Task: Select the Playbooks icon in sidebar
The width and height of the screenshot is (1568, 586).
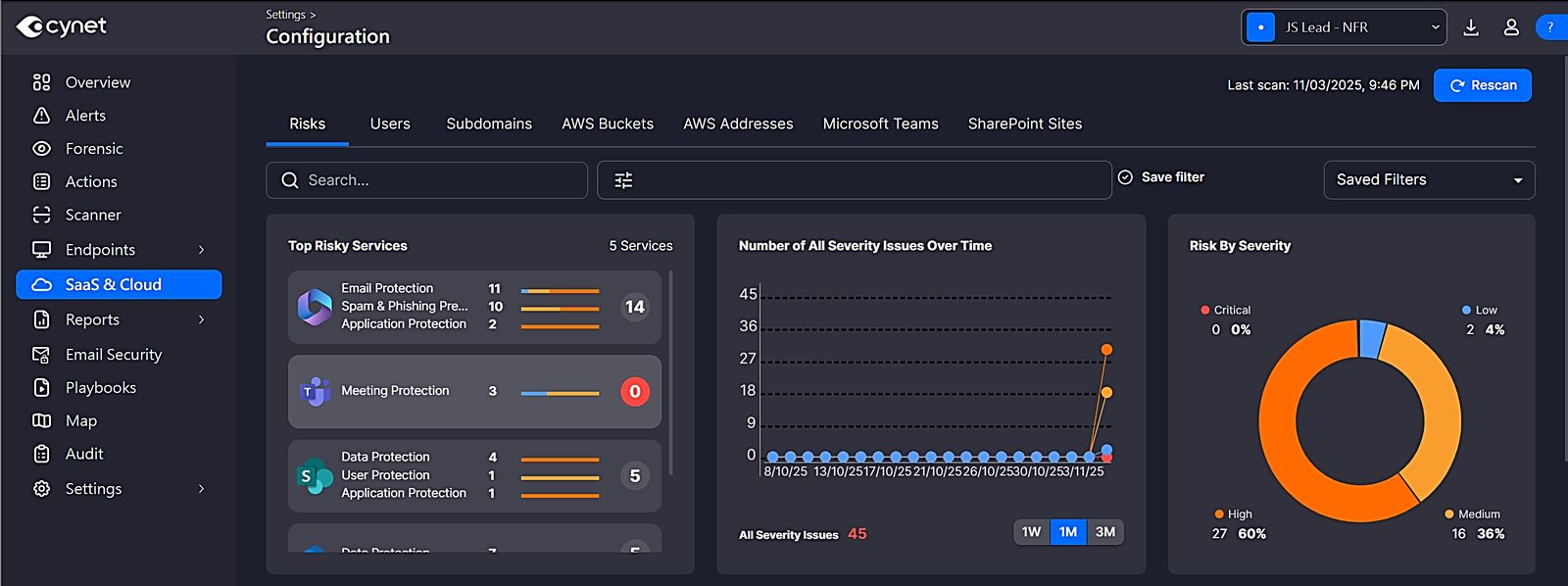Action: click(41, 388)
